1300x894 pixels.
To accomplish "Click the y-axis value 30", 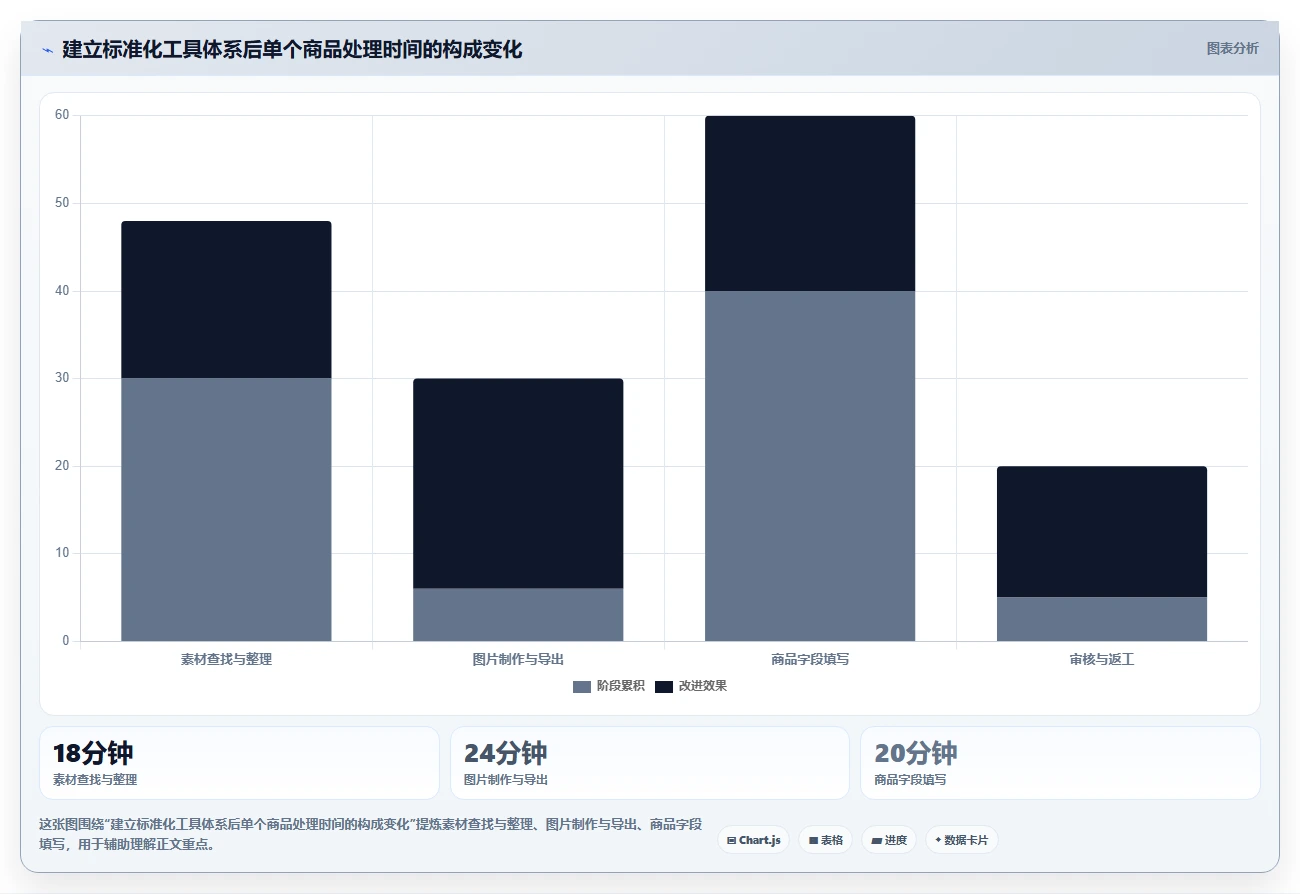I will tap(62, 378).
